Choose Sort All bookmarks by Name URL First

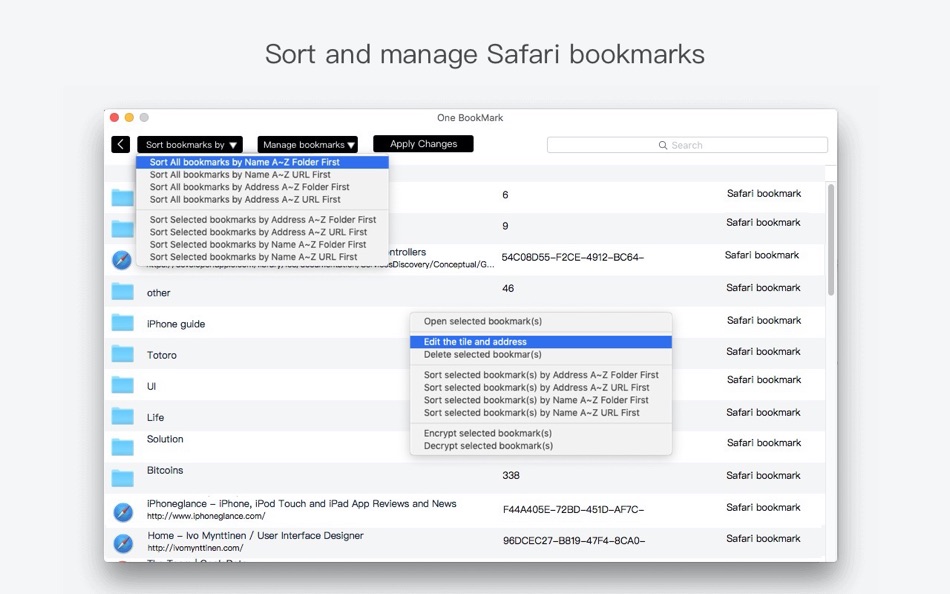(262, 175)
